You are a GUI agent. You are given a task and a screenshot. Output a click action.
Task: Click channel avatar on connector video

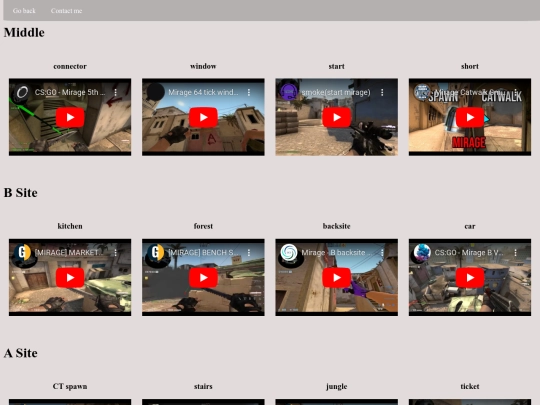pyautogui.click(x=22, y=92)
